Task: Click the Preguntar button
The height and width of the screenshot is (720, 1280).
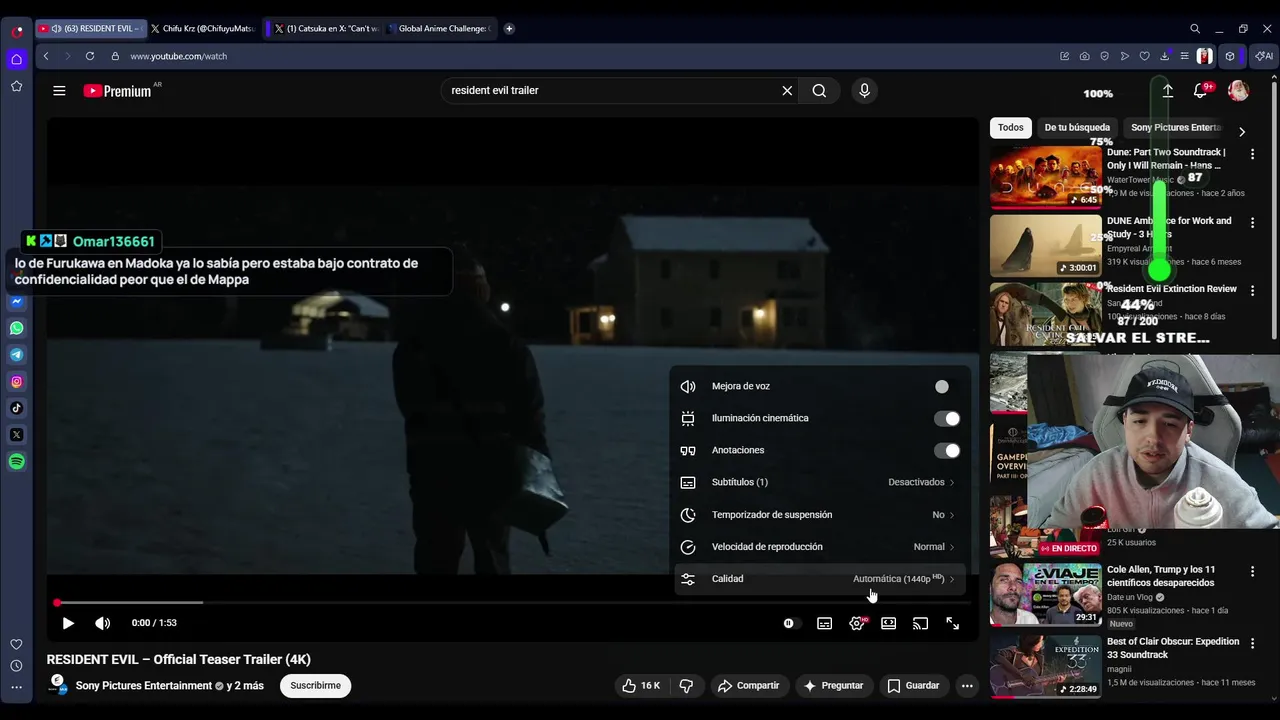Action: point(833,685)
